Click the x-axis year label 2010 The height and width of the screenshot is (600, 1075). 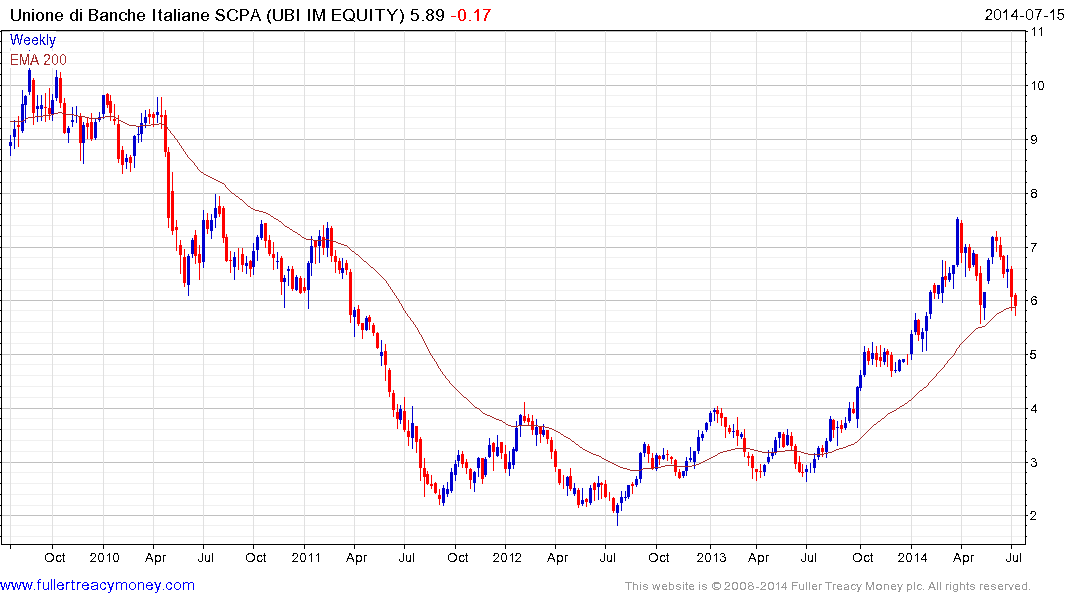[104, 557]
